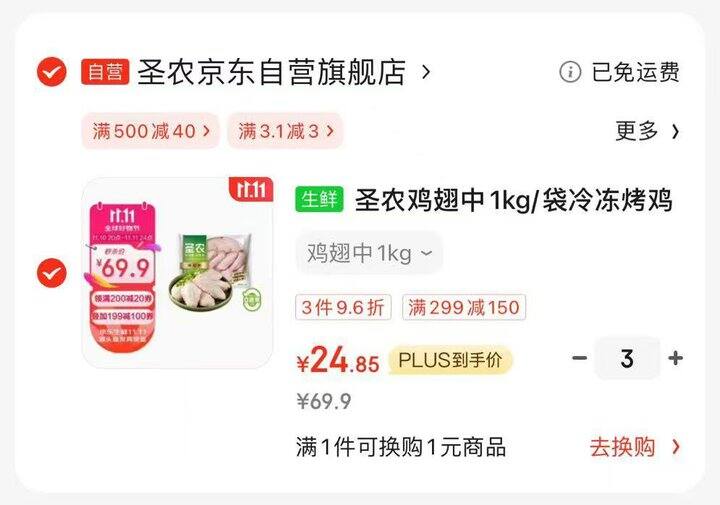The height and width of the screenshot is (505, 720).
Task: View the PLUS到手价 price details
Action: 450,360
